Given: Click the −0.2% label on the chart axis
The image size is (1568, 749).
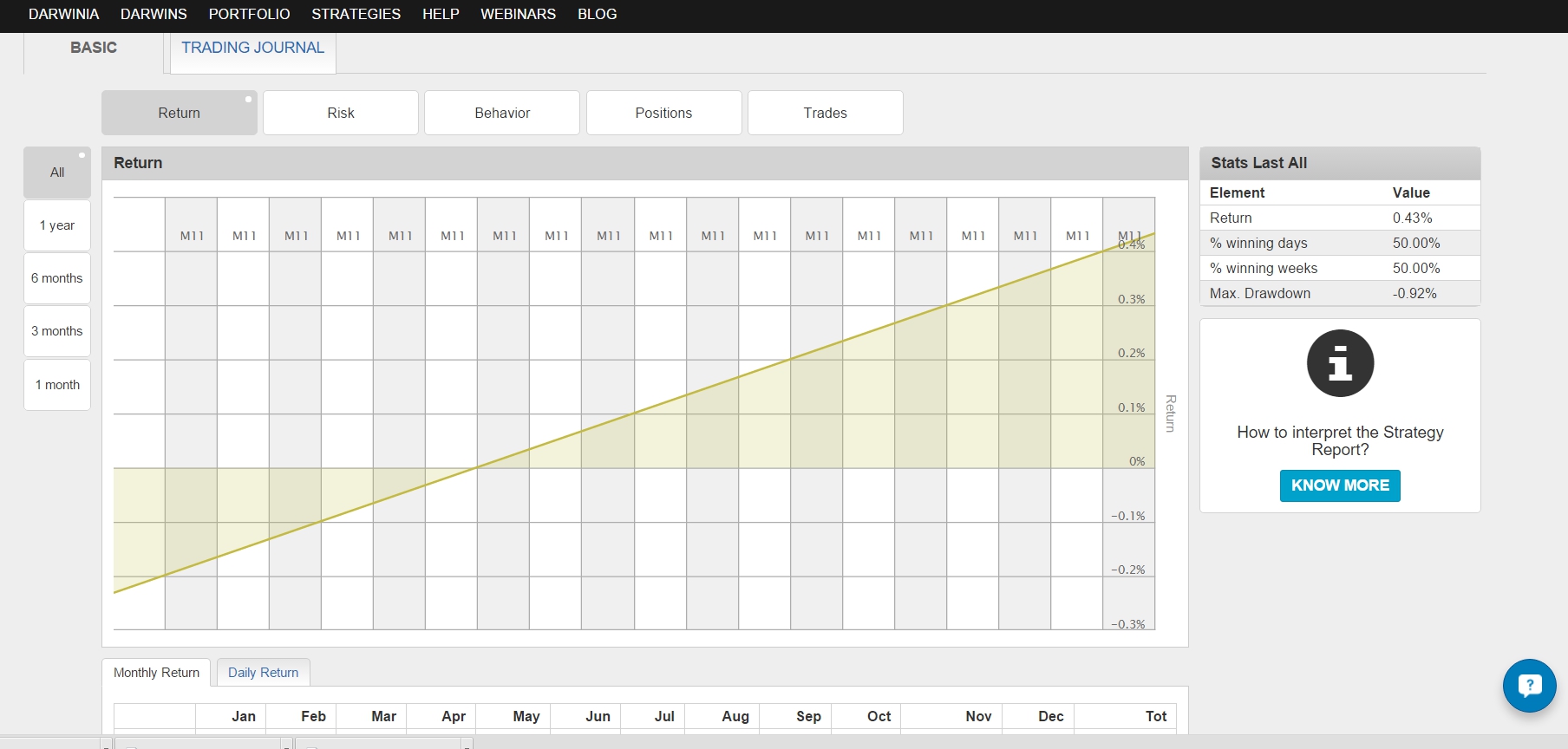Looking at the screenshot, I should (1127, 570).
